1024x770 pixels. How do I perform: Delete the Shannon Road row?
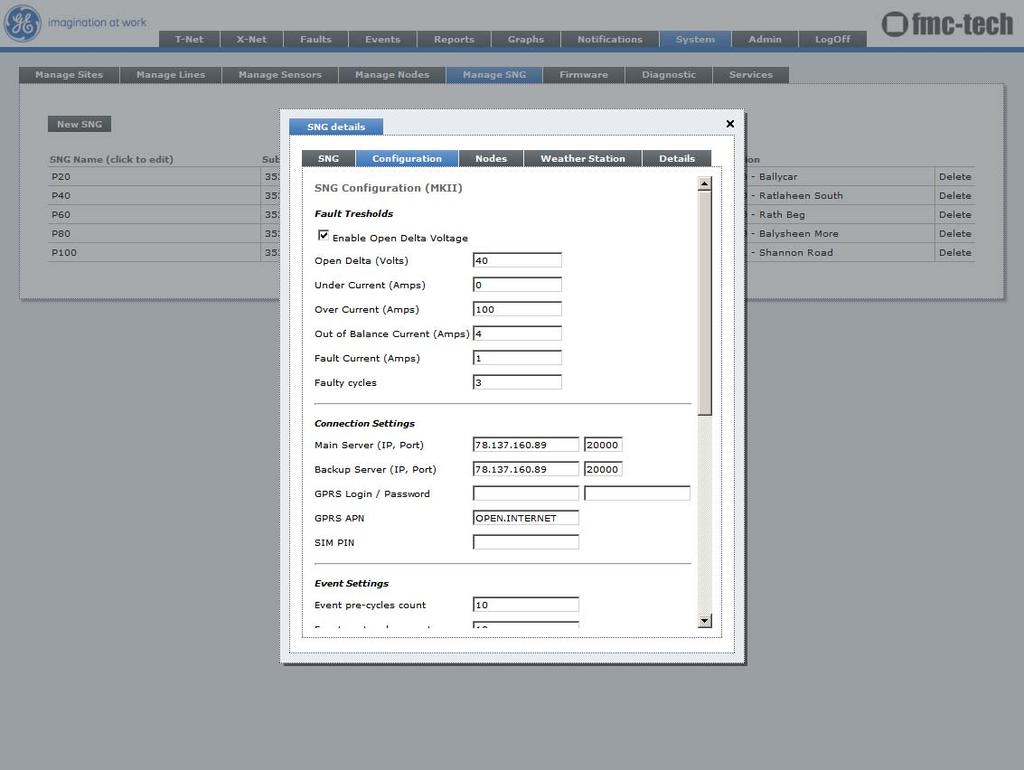pyautogui.click(x=955, y=252)
